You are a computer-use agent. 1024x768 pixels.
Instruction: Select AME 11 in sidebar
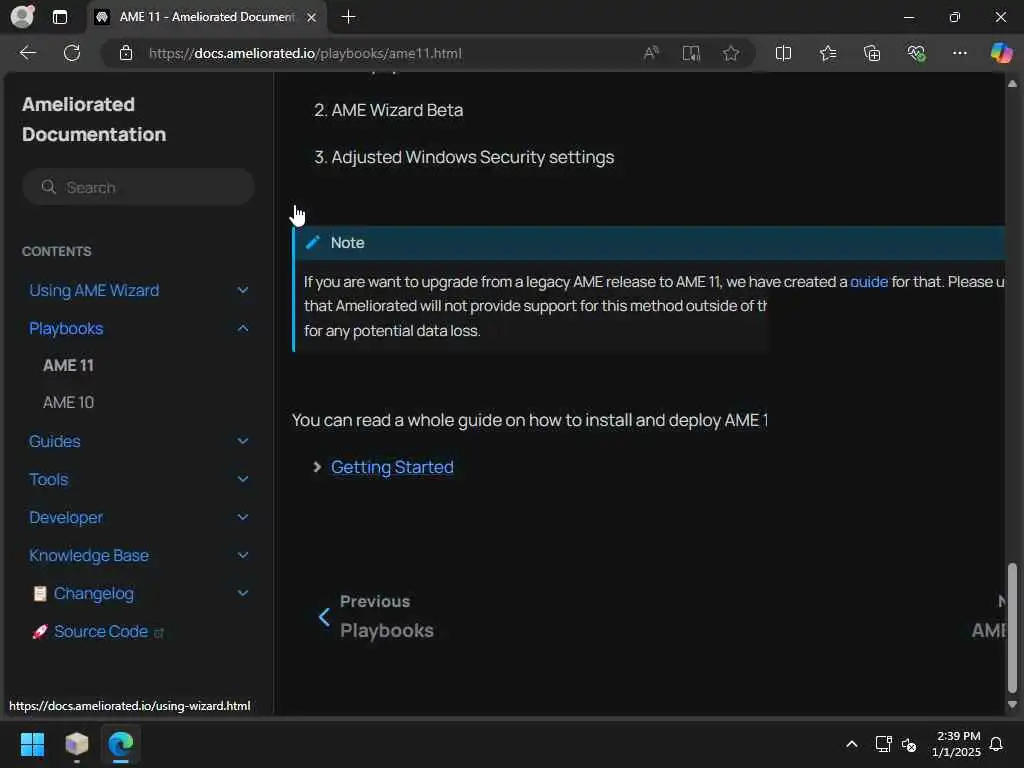[x=68, y=365]
